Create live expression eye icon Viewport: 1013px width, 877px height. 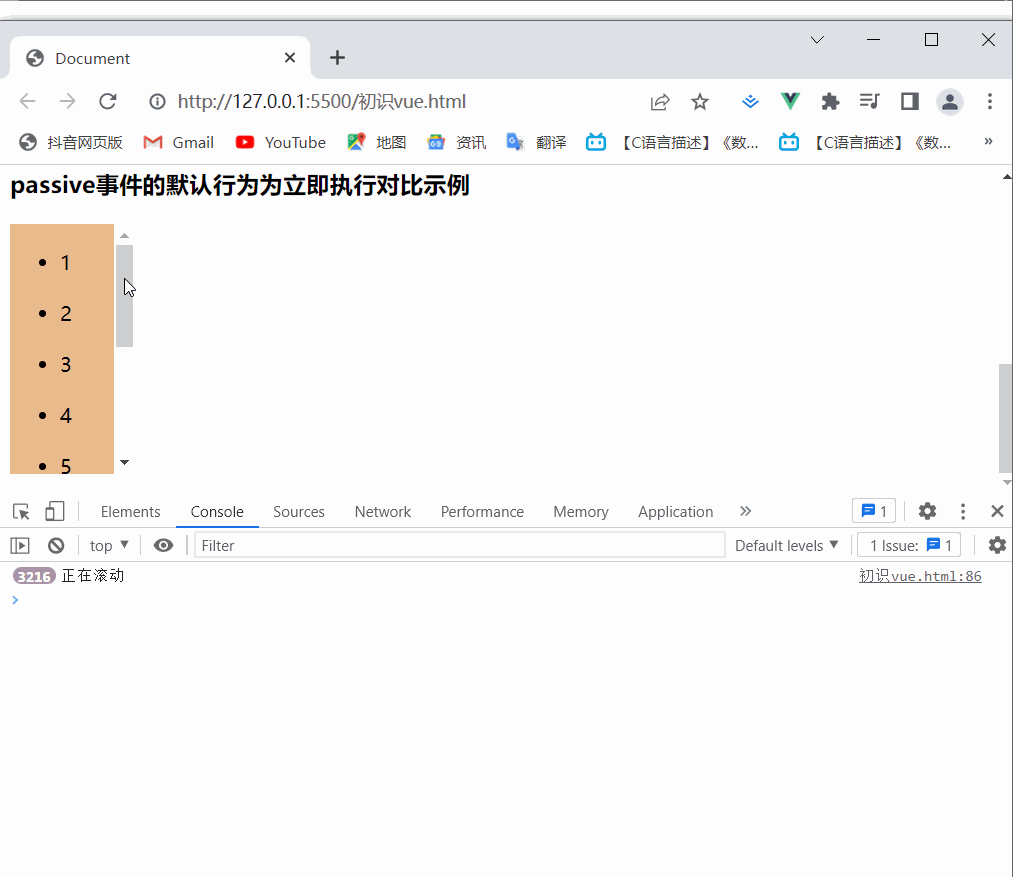(163, 545)
